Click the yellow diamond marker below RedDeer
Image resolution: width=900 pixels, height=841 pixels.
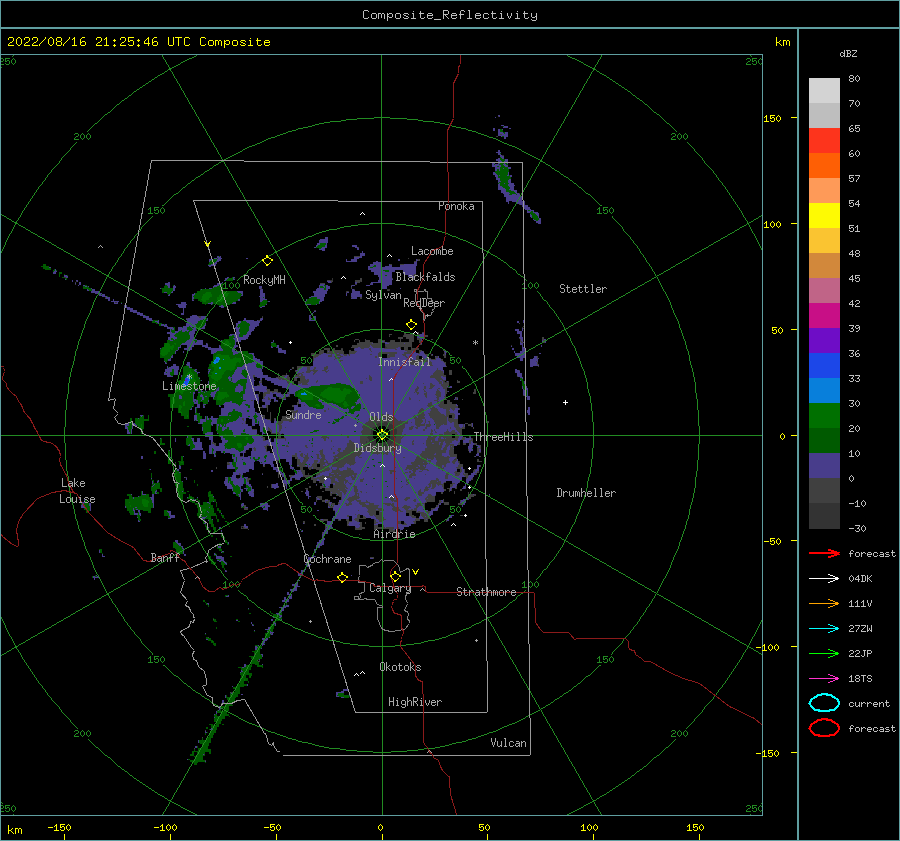click(x=411, y=325)
